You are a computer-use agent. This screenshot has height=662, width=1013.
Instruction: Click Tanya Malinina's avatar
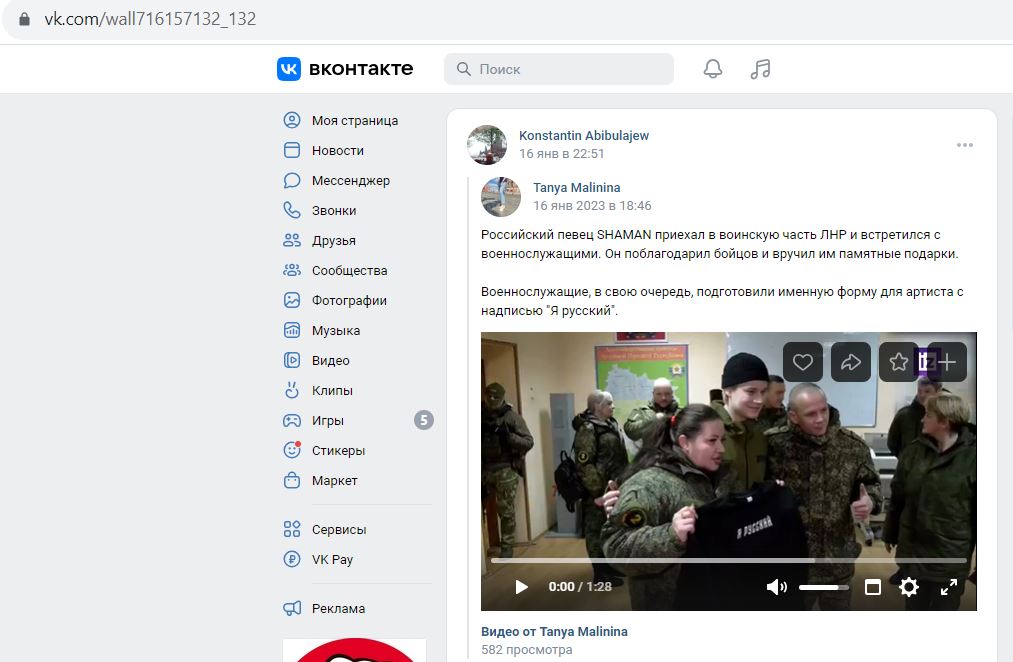(501, 197)
